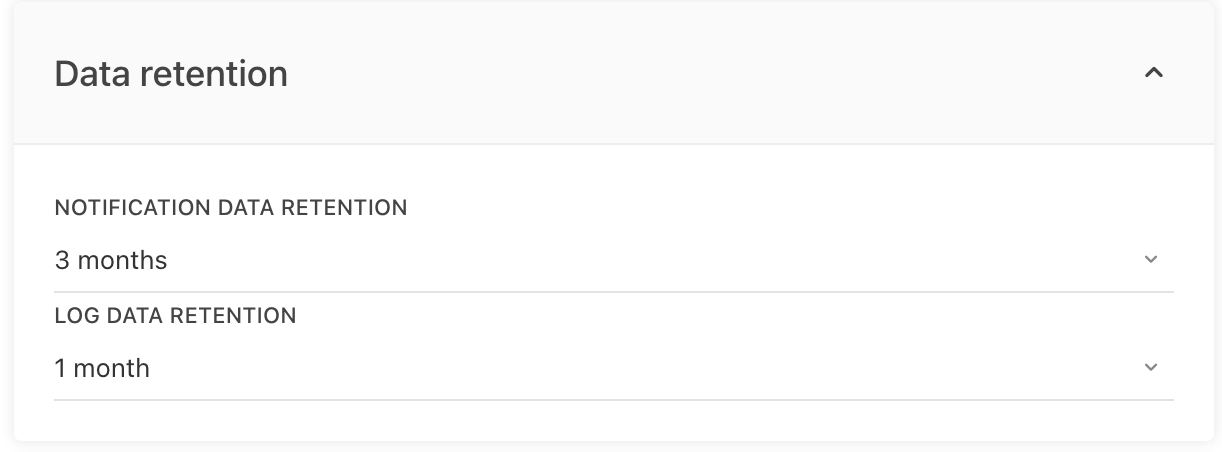Click the "LOG DATA RETENTION" label

pos(175,316)
